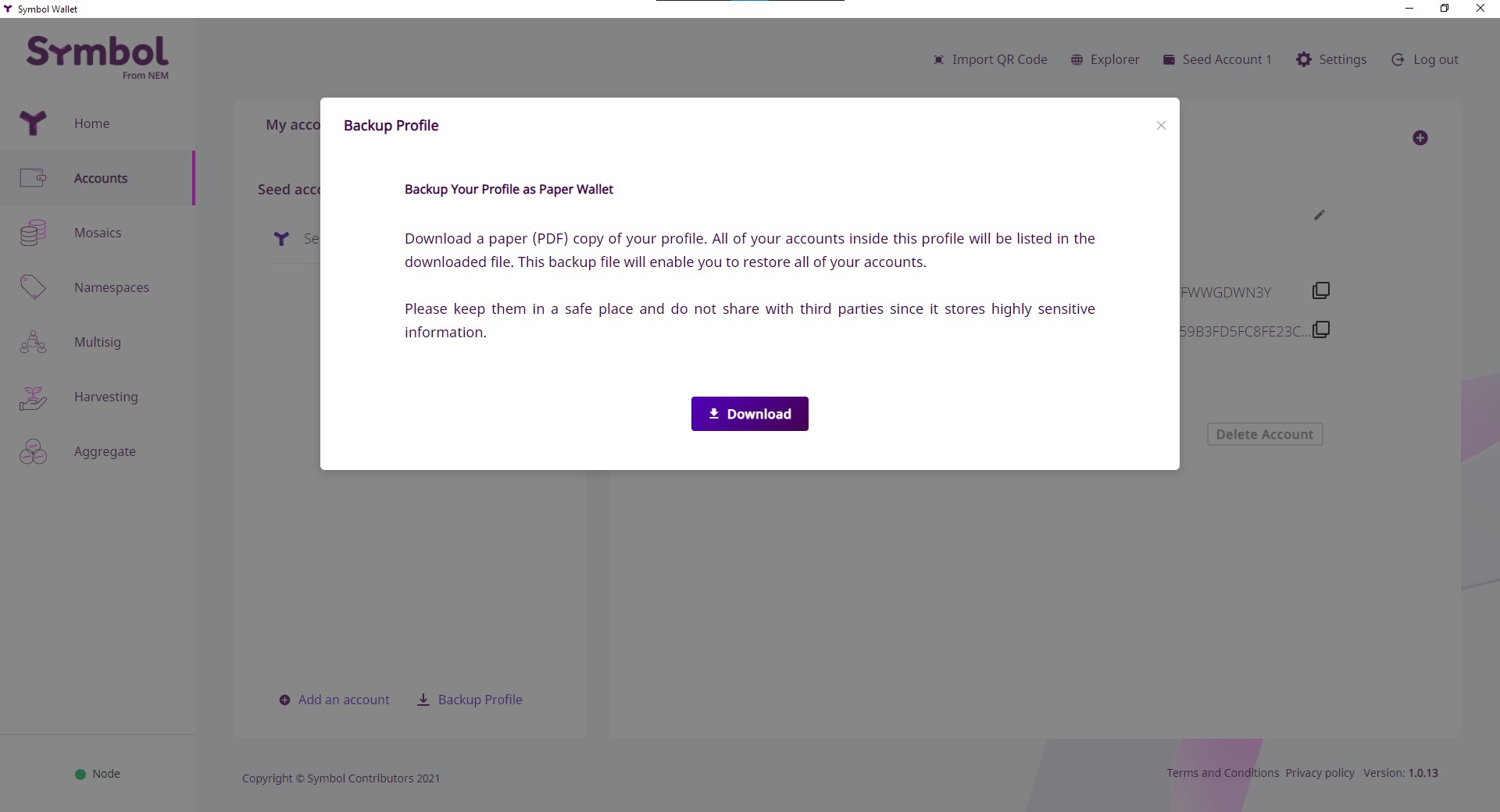The height and width of the screenshot is (812, 1500).
Task: Open Import QR Code
Action: pyautogui.click(x=990, y=60)
